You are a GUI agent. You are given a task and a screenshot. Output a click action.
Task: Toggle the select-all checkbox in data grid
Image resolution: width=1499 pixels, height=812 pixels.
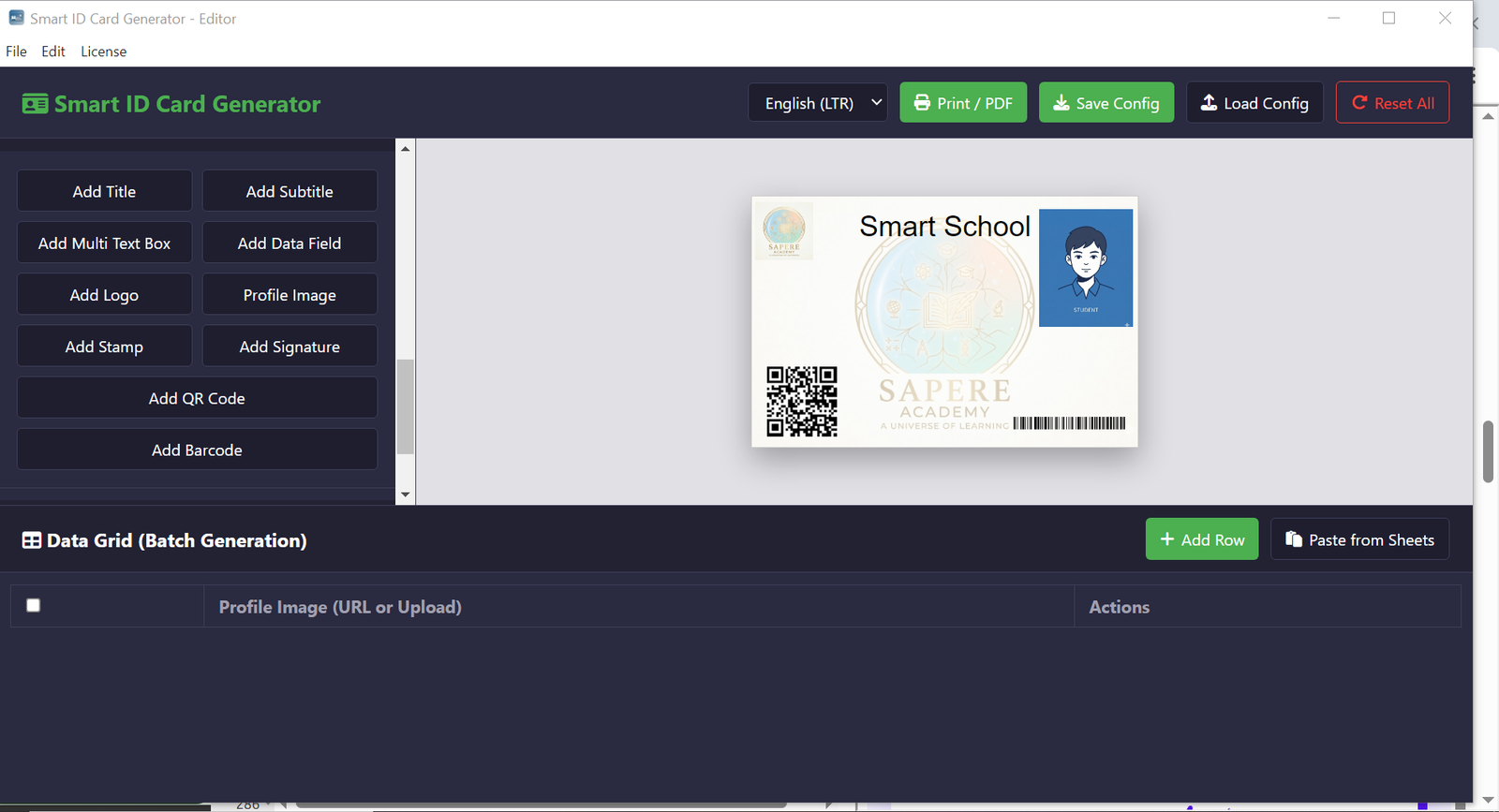pyautogui.click(x=34, y=605)
